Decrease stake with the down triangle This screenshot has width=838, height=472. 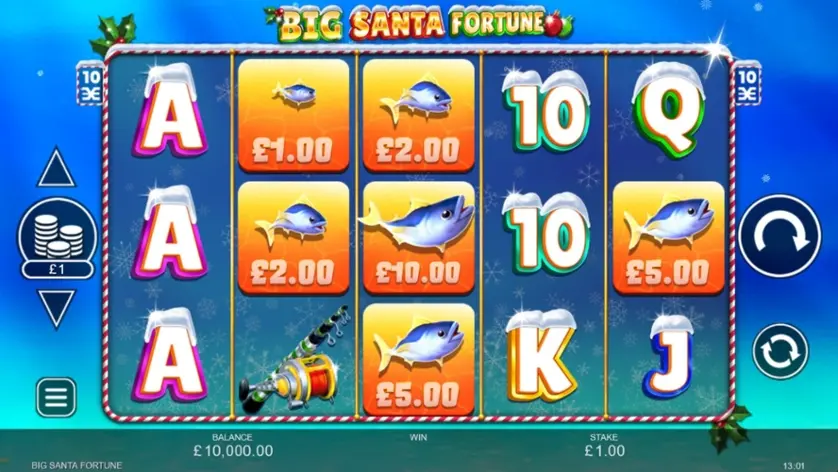pos(57,308)
